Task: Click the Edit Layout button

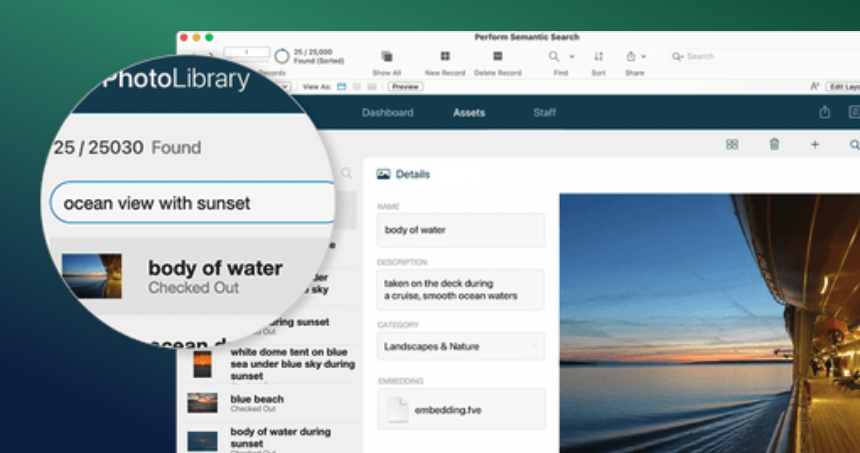Action: 843,87
